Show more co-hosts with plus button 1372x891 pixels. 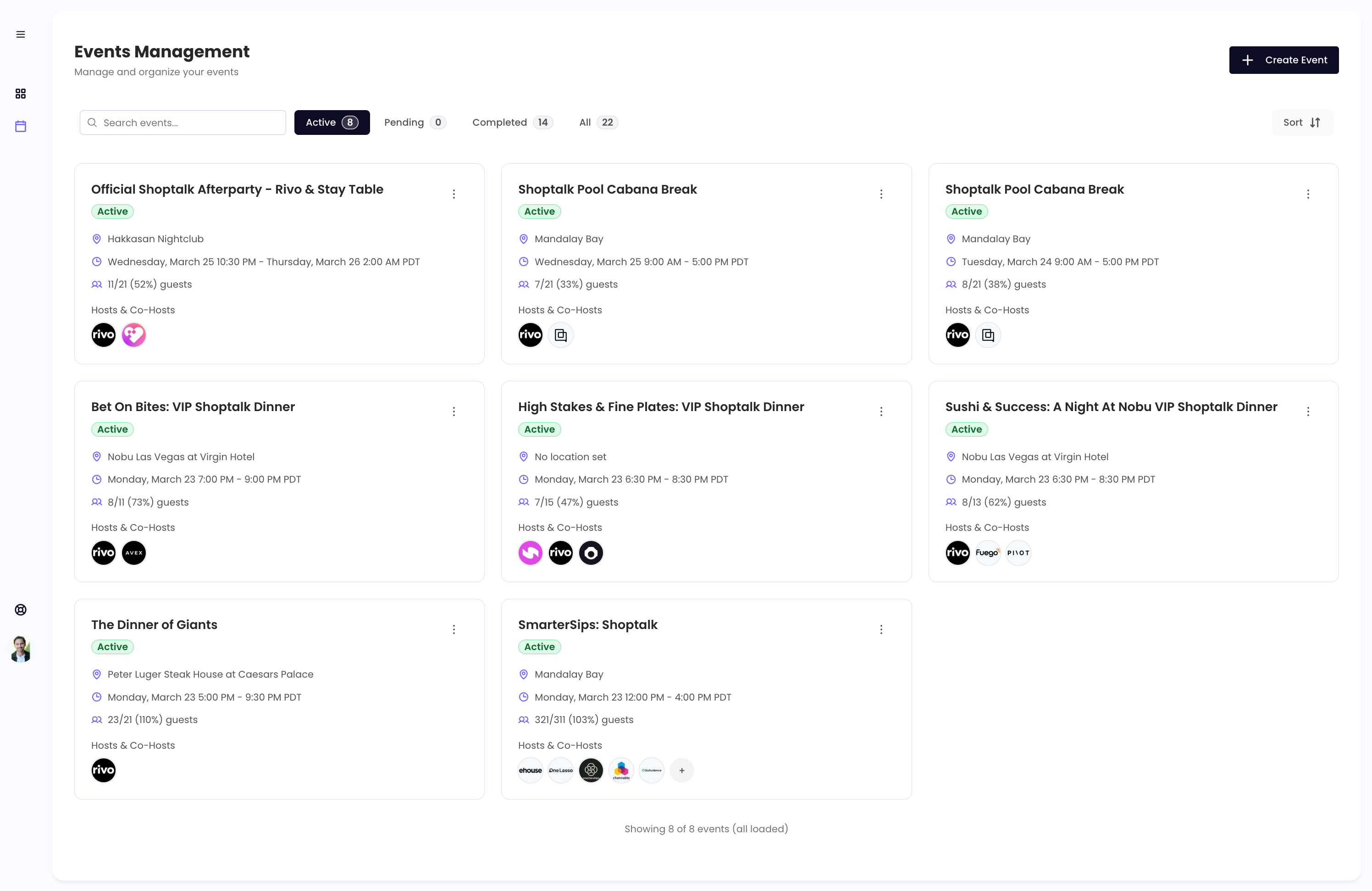pos(682,770)
